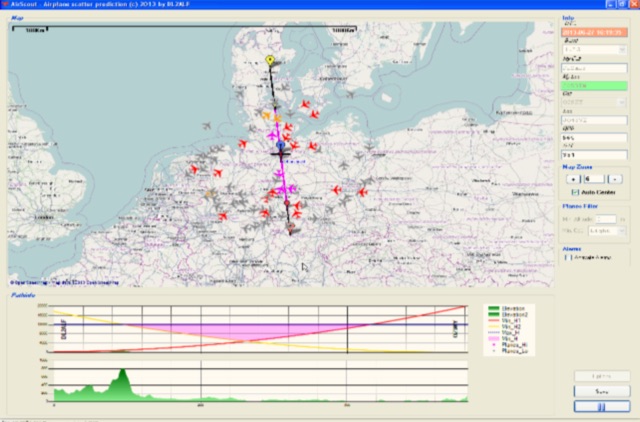
Task: Click the map zoom level field
Action: (x=594, y=179)
